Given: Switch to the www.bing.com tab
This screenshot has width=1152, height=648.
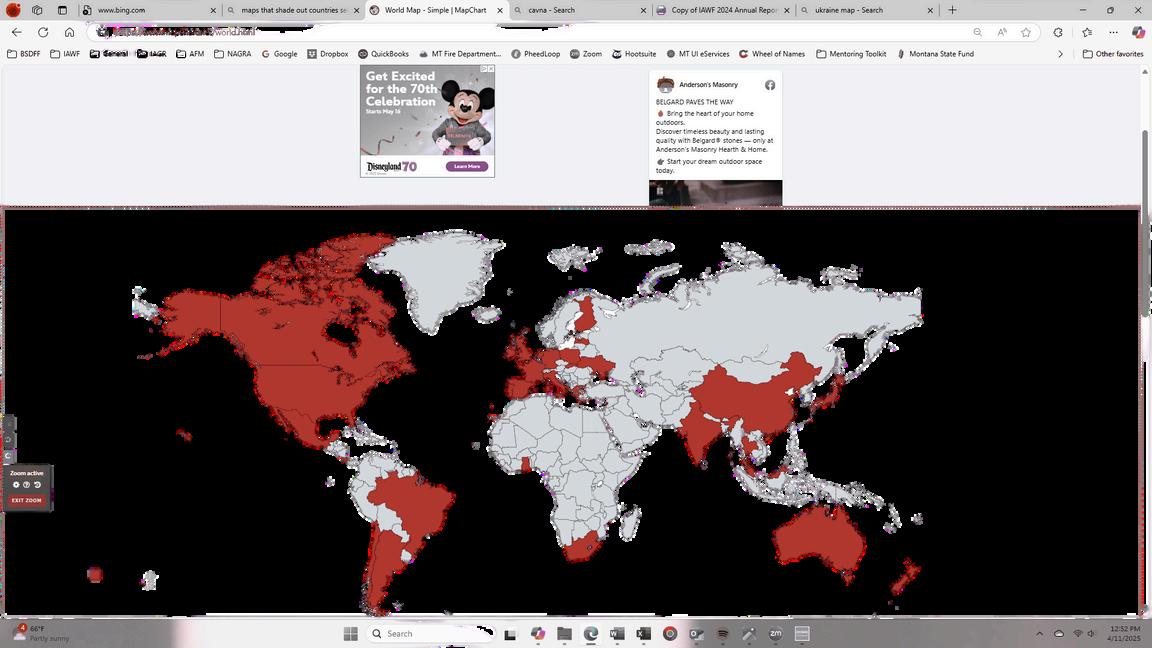Looking at the screenshot, I should [x=149, y=10].
